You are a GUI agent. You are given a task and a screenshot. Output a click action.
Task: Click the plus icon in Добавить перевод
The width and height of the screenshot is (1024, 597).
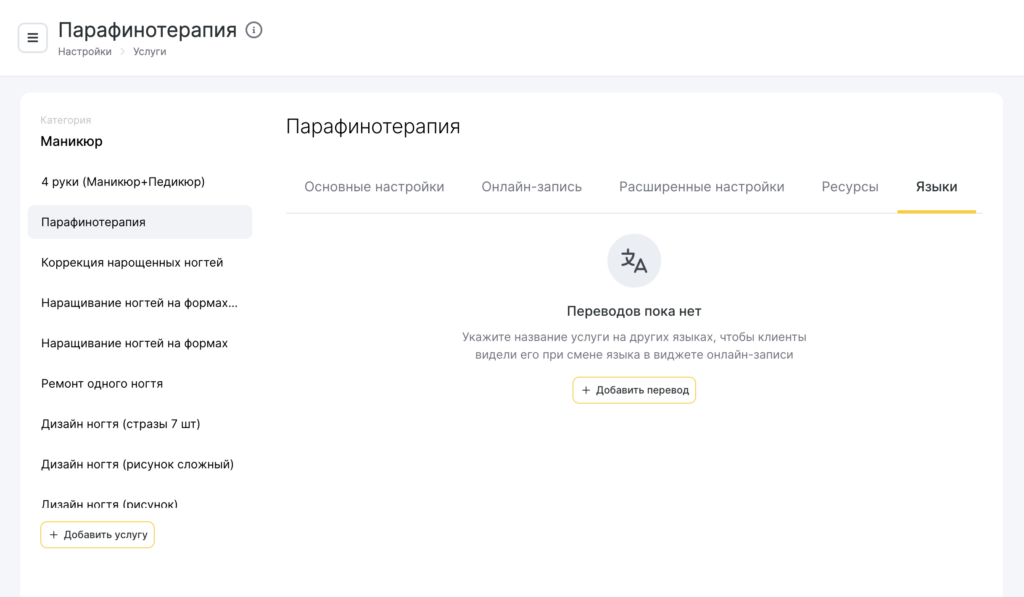pos(586,390)
